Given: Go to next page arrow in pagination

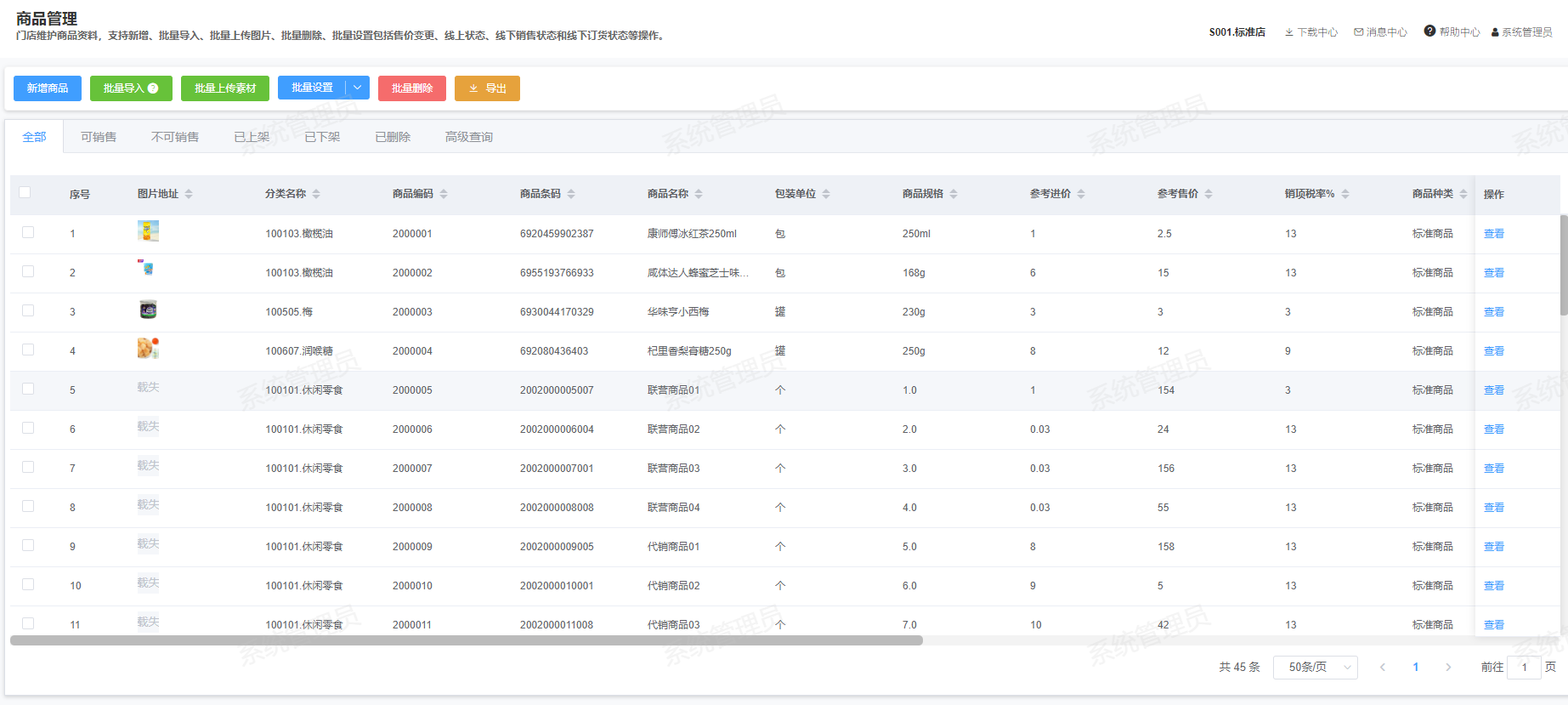Looking at the screenshot, I should [1448, 667].
